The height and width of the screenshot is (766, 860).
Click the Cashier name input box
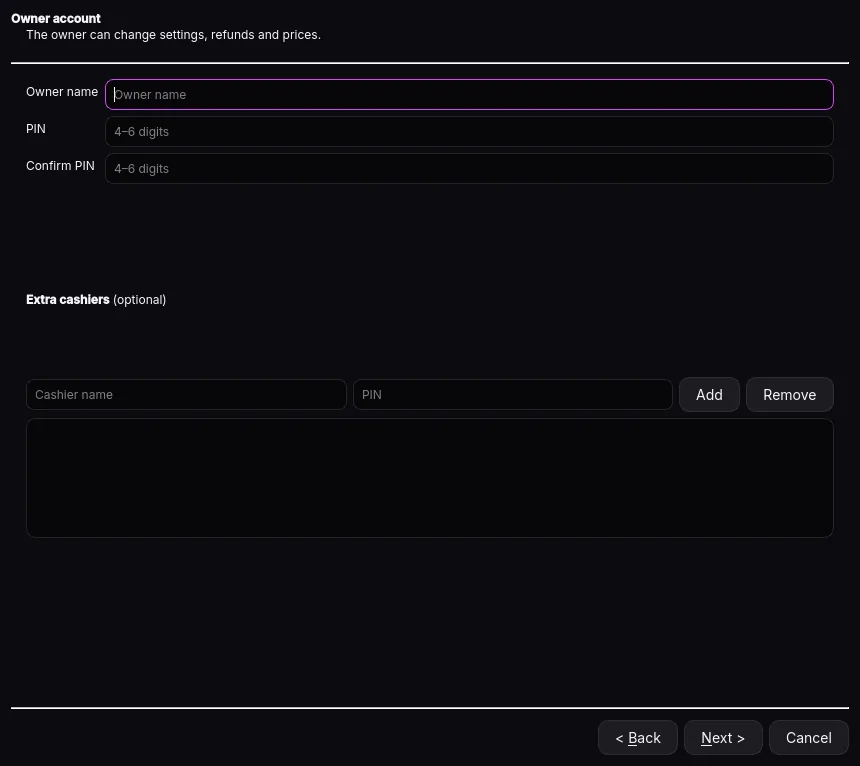tap(186, 394)
